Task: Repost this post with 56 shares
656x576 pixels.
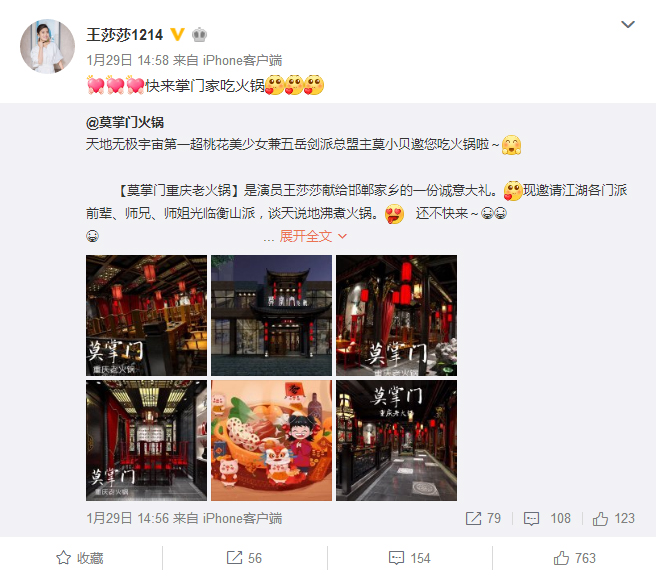Action: tap(244, 558)
